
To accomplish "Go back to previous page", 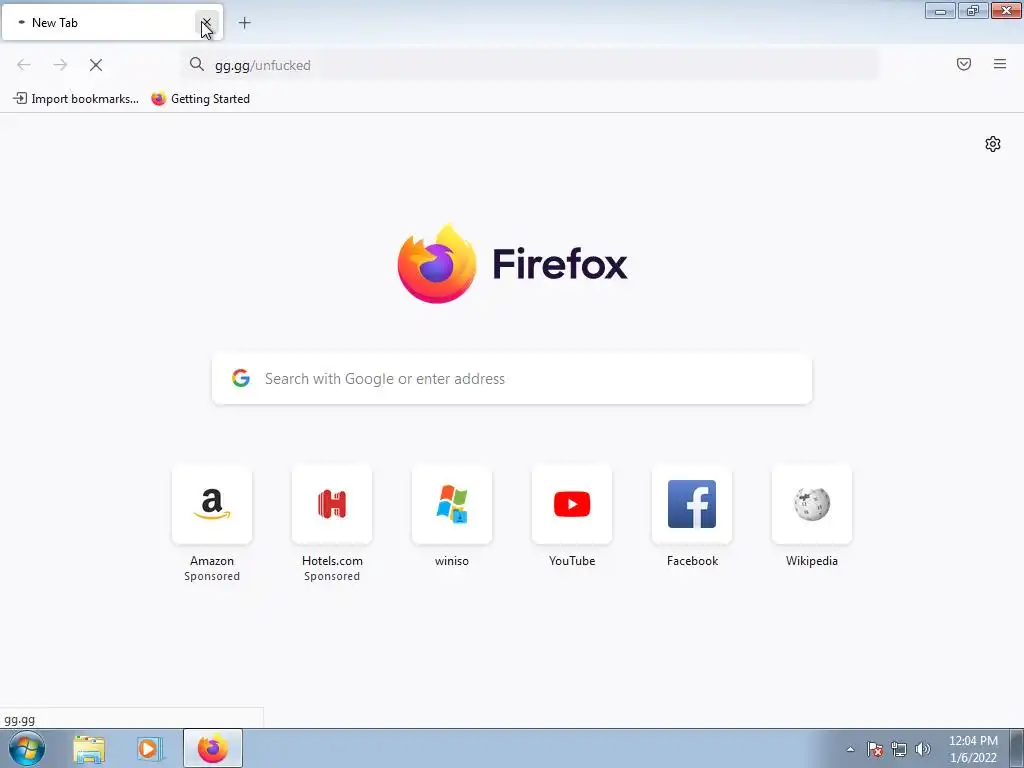I will [x=24, y=65].
